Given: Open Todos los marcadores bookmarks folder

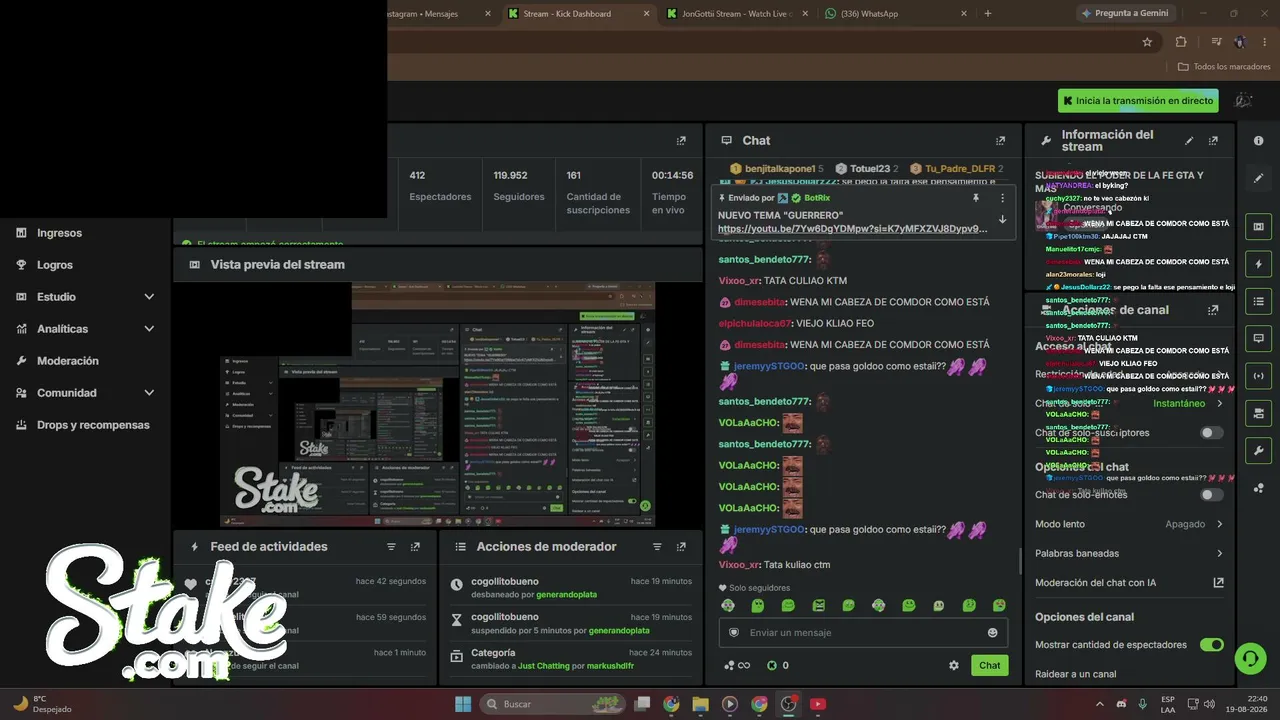Looking at the screenshot, I should pos(1224,67).
